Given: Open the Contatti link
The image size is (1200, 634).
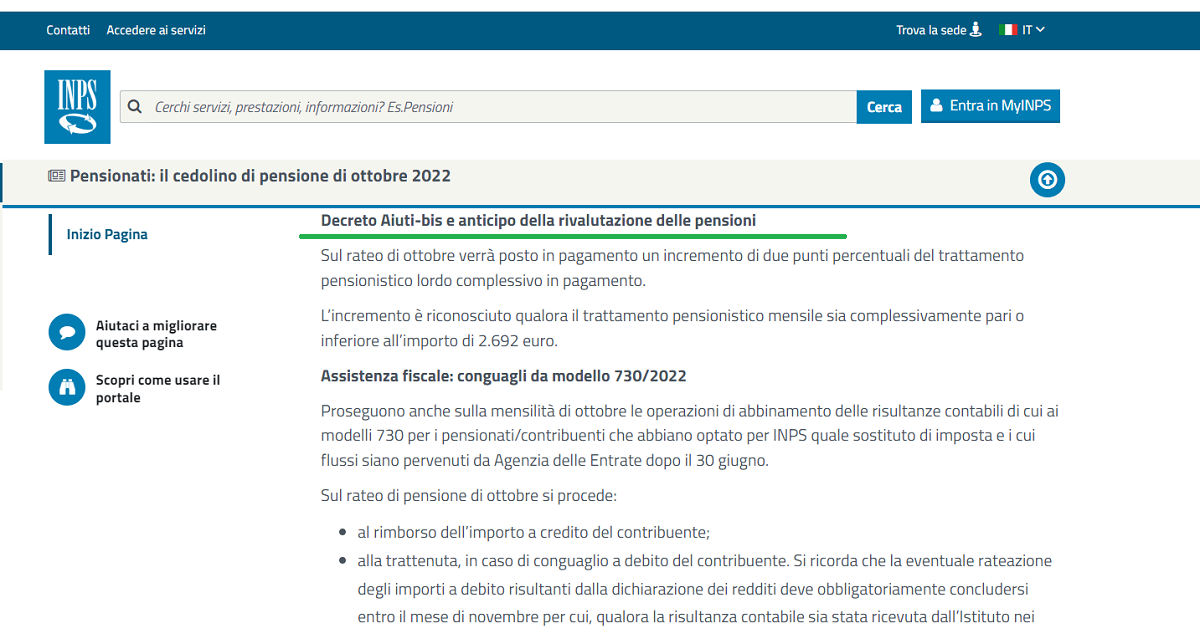Looking at the screenshot, I should pos(68,30).
